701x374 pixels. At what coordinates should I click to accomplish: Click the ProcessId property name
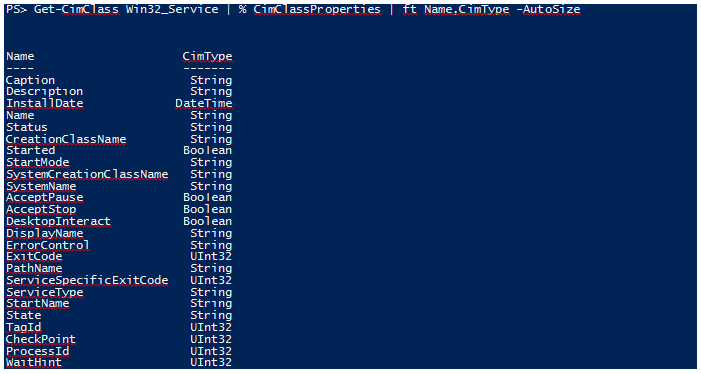tap(38, 351)
